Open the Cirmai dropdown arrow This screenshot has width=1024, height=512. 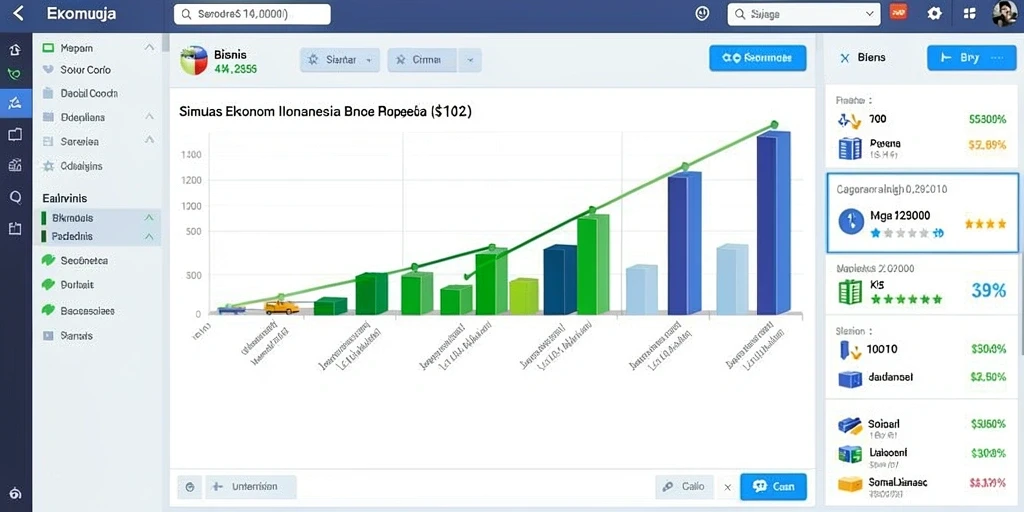[x=470, y=60]
